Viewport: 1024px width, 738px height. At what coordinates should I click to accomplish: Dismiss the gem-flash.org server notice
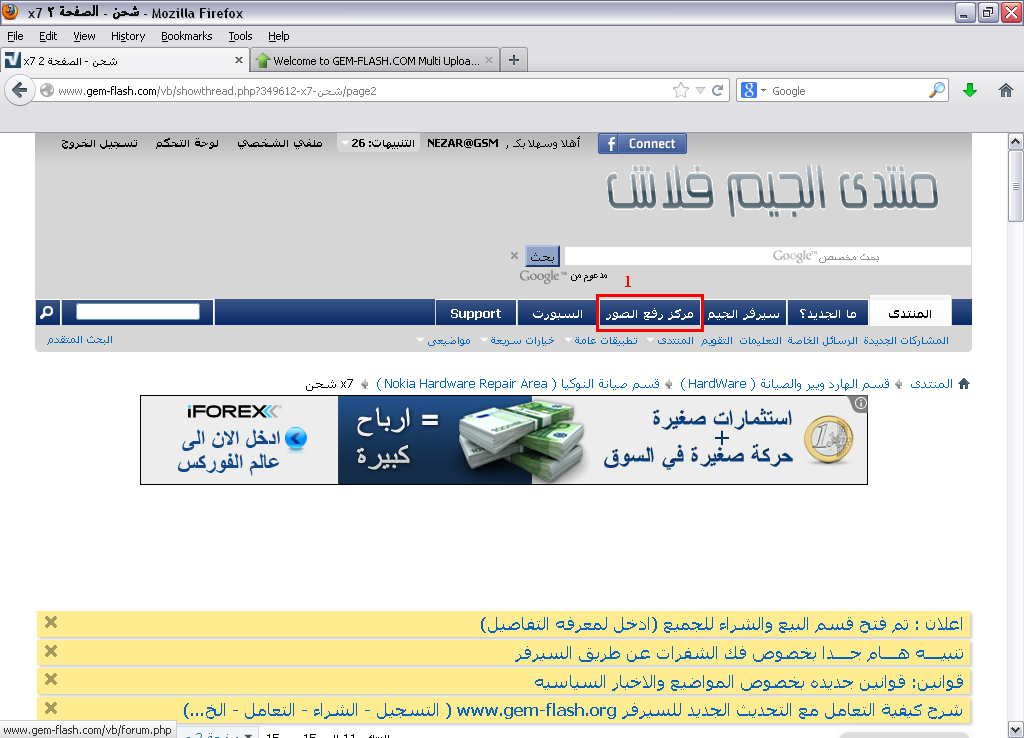[x=51, y=708]
